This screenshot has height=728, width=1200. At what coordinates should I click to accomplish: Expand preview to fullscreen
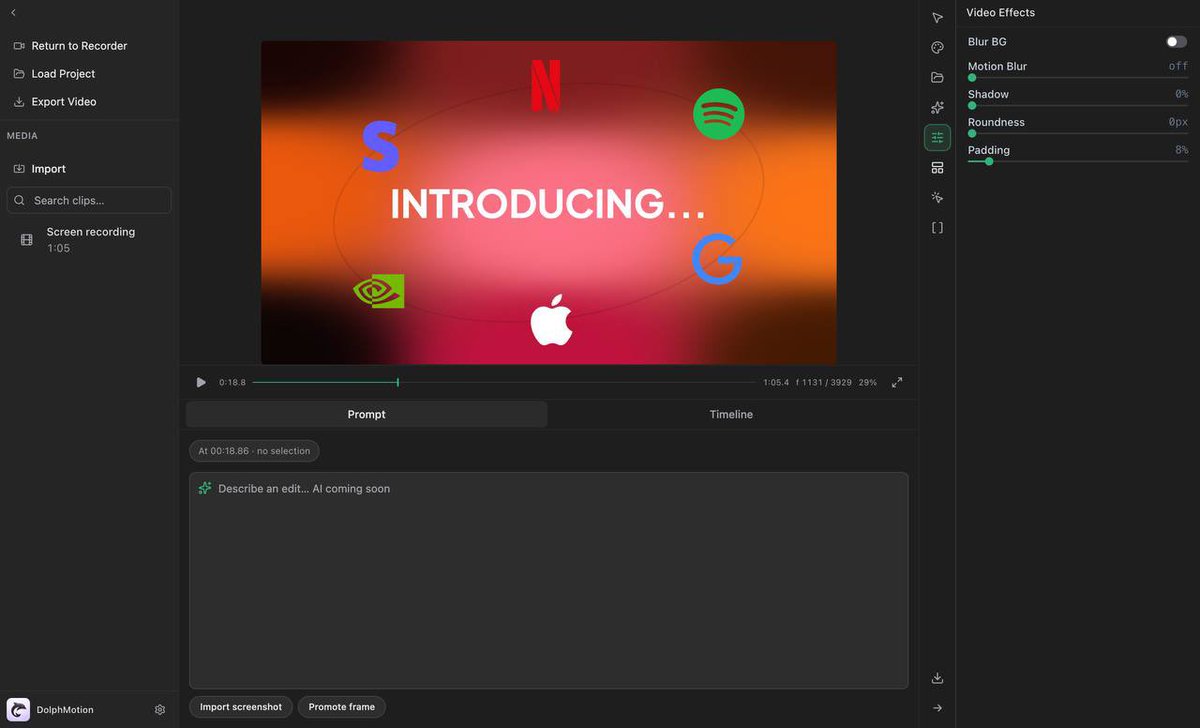897,382
